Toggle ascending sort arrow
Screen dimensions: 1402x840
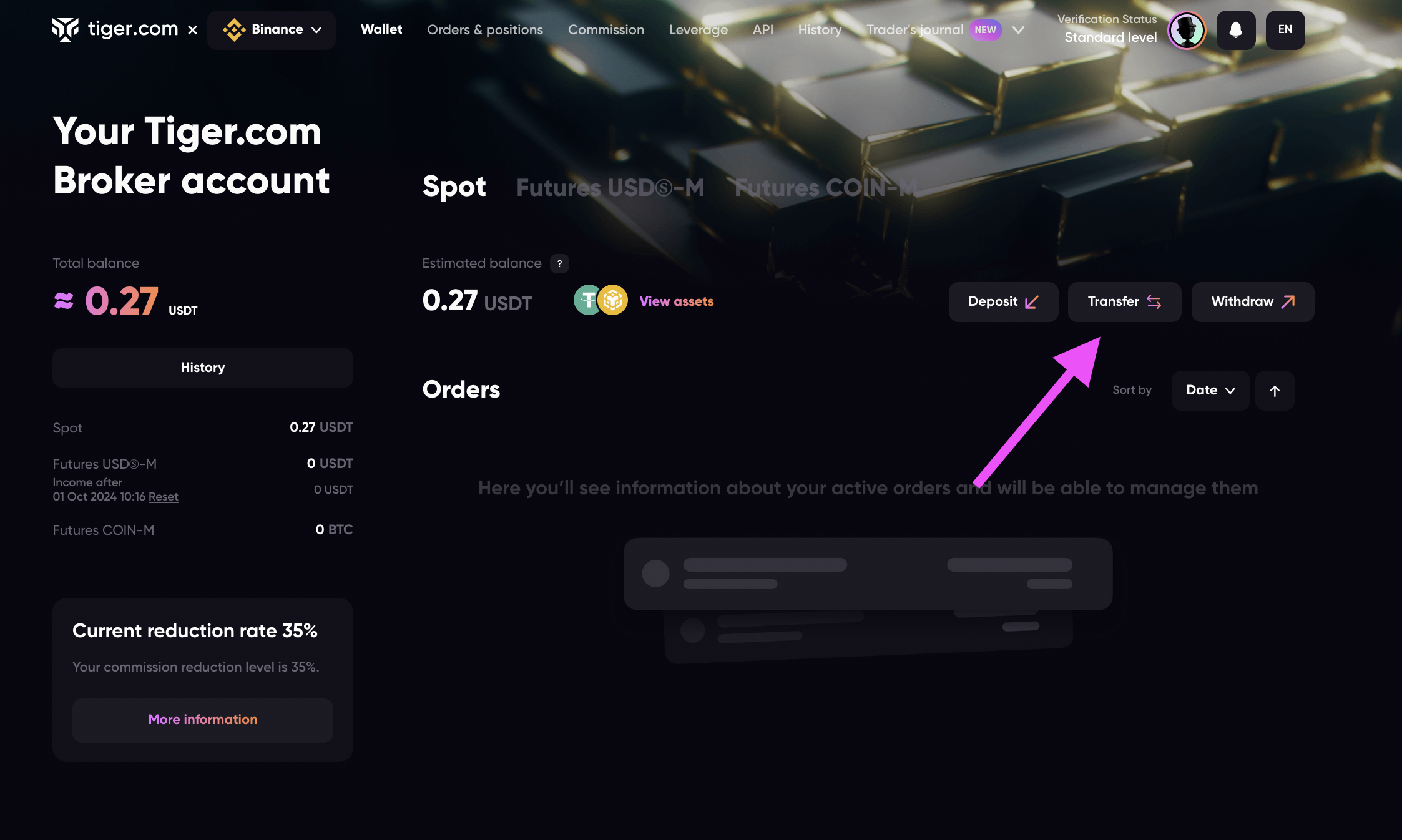click(1274, 391)
